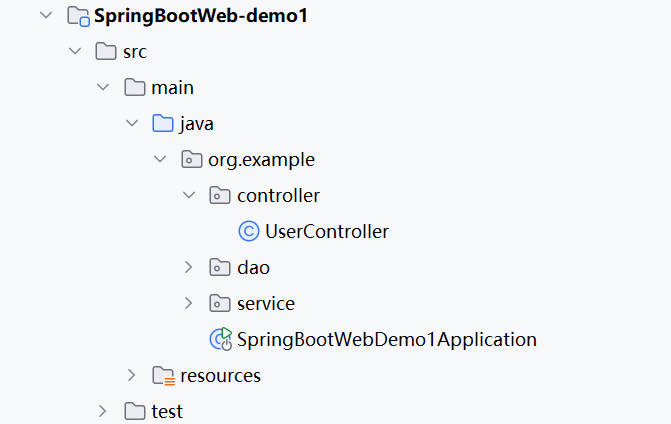Screen dimensions: 671x424
Task: Expand the resources folder
Action: tap(132, 376)
